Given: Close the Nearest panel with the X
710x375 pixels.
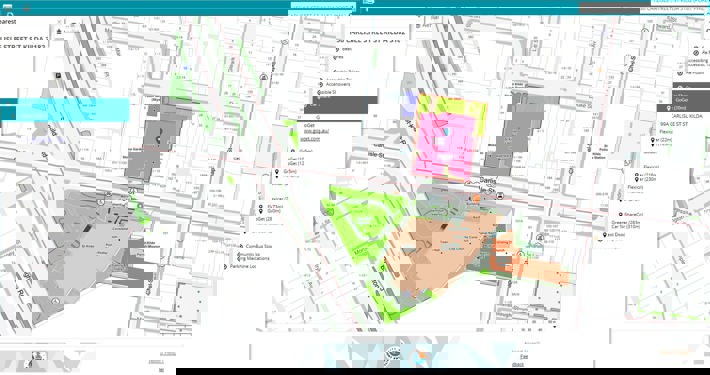Looking at the screenshot, I should (59, 22).
